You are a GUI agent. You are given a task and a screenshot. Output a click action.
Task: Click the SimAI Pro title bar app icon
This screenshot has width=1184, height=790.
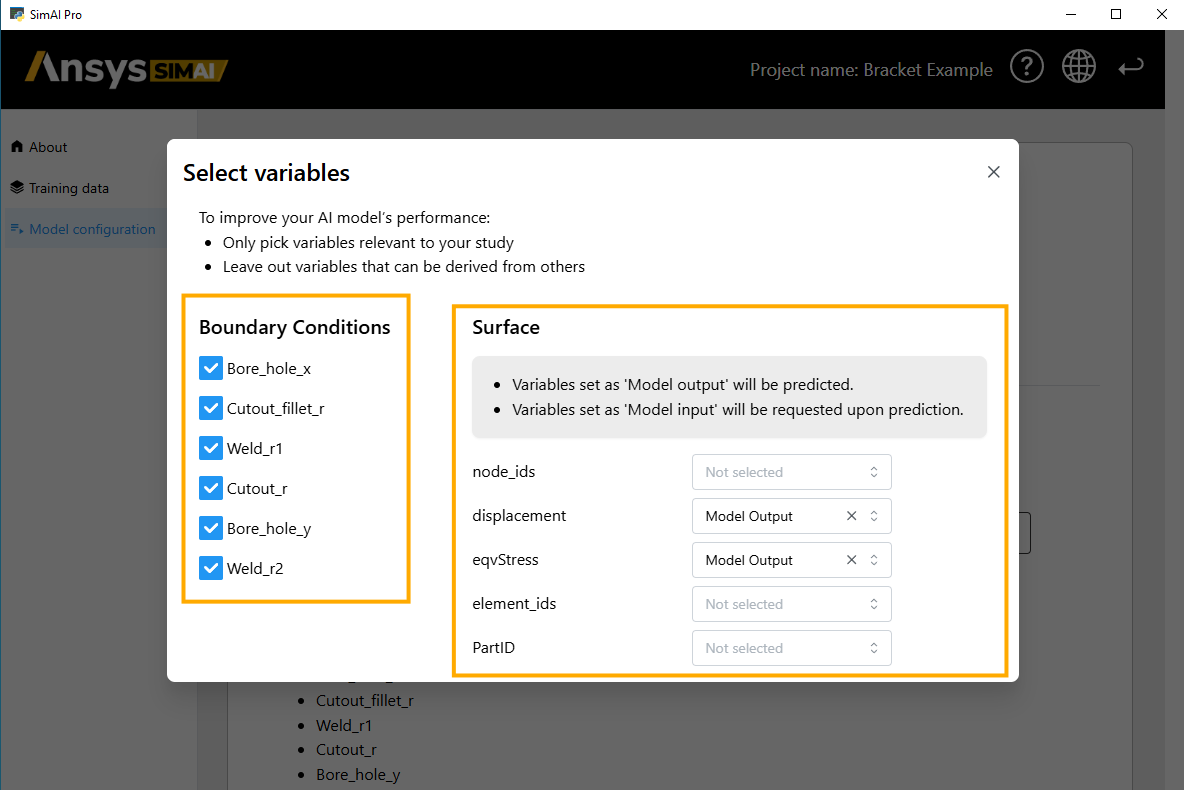[17, 14]
